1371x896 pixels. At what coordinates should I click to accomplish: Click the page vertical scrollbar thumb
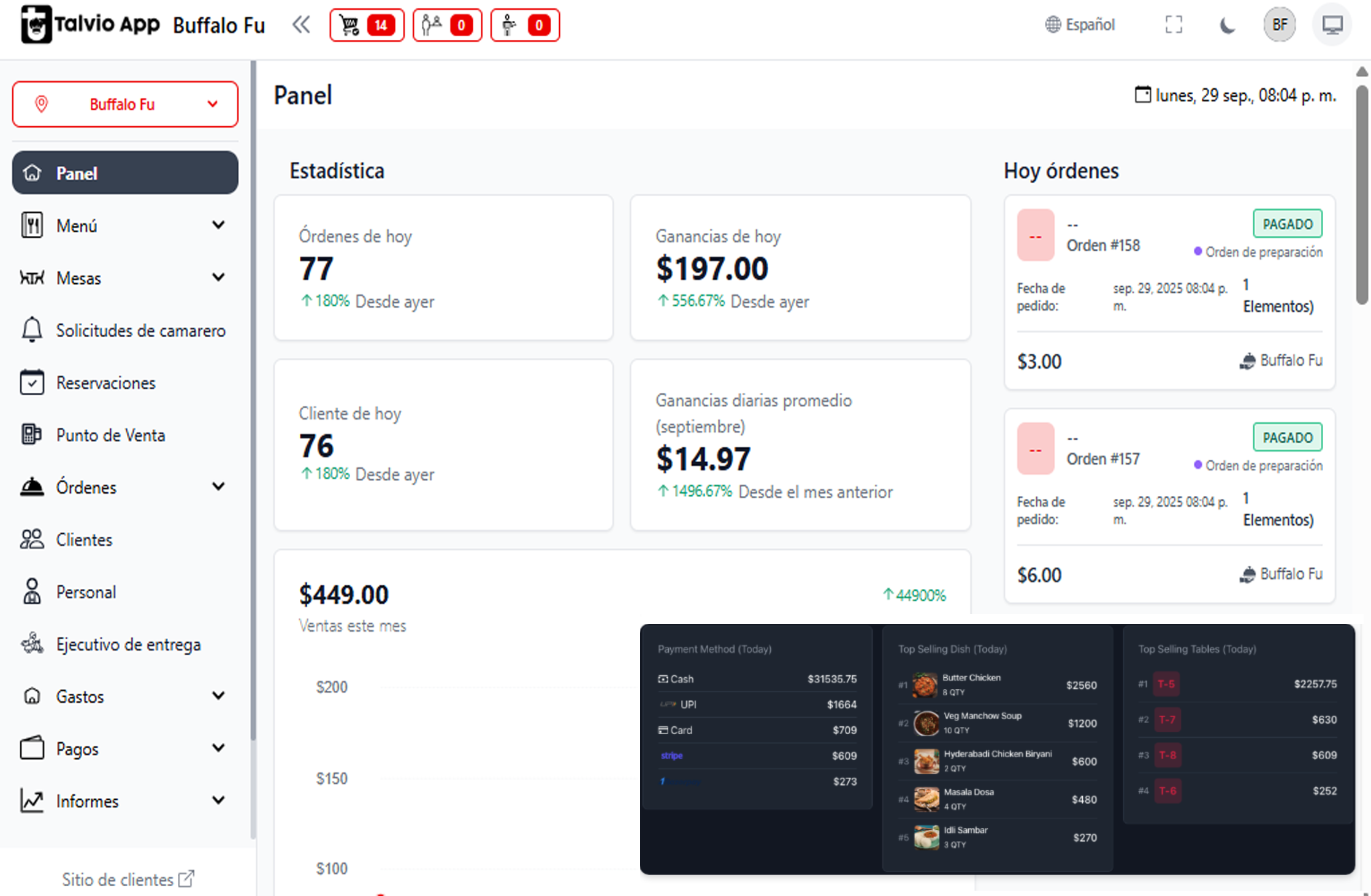(x=1362, y=196)
